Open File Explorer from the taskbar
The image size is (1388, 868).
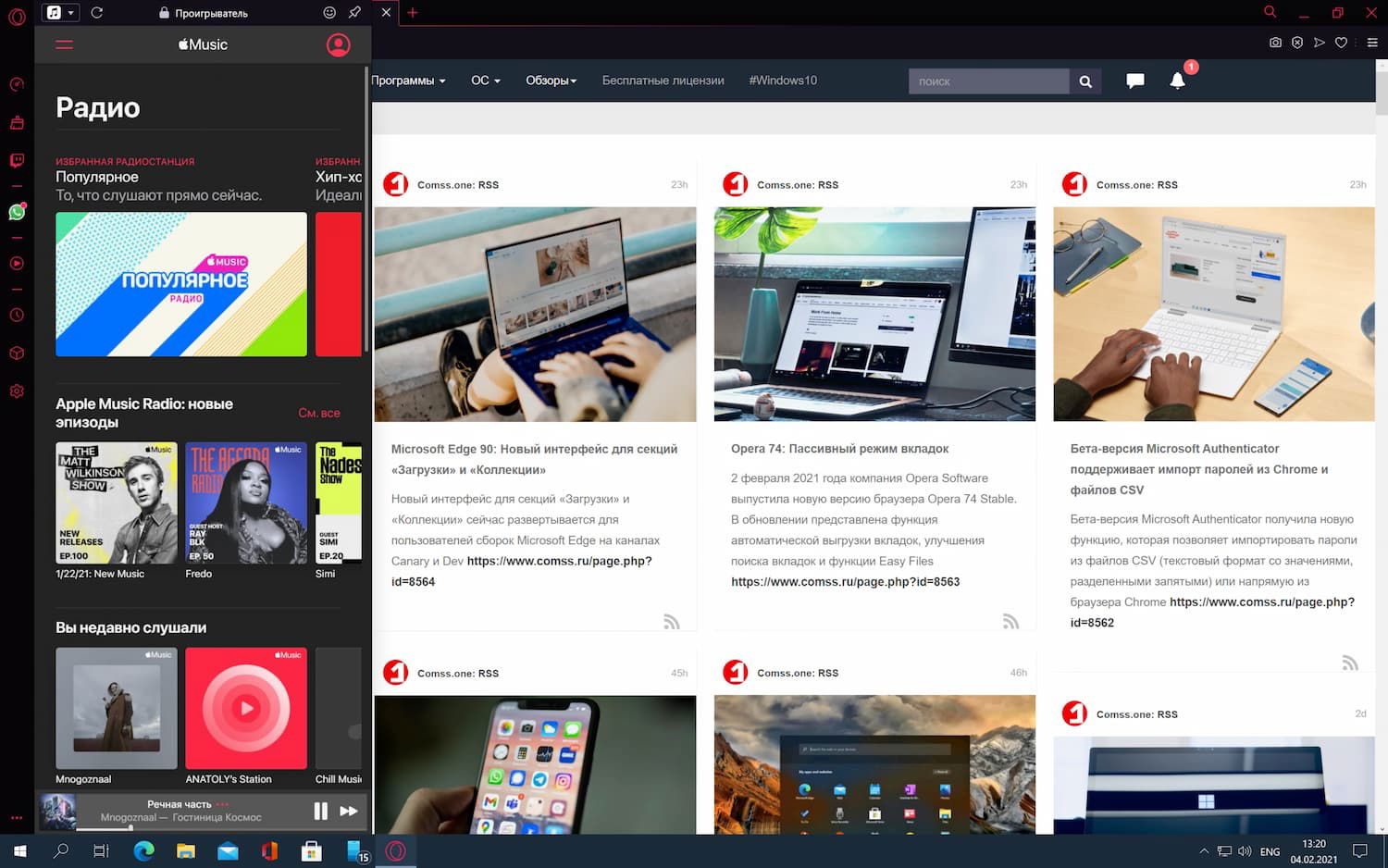point(186,851)
